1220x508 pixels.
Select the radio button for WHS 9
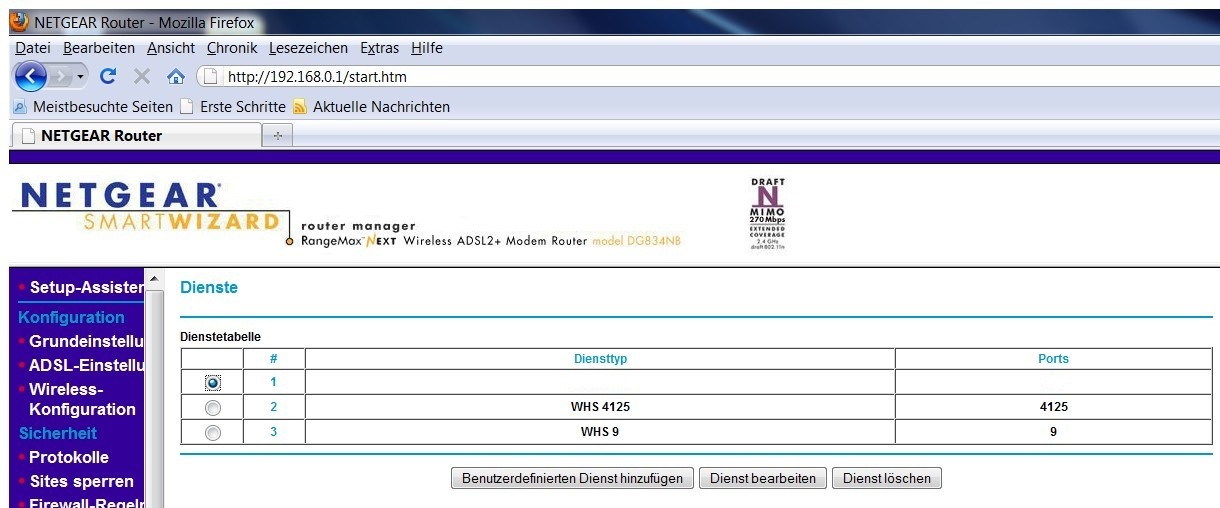[212, 432]
